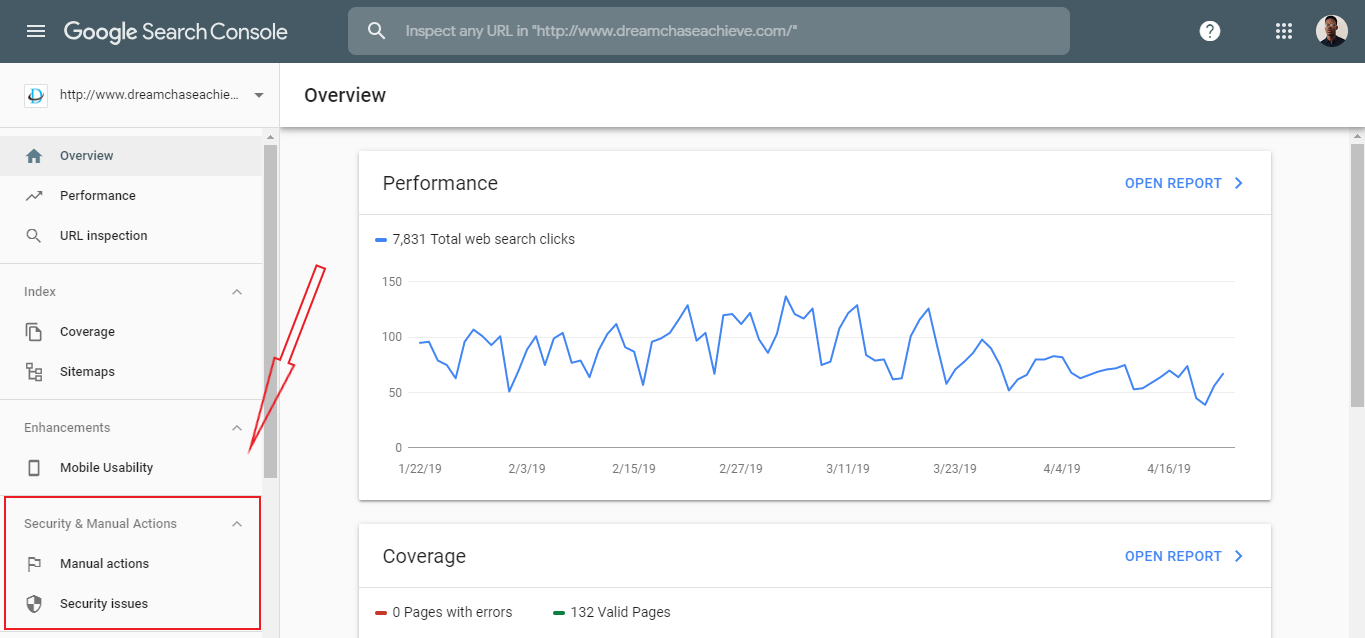The width and height of the screenshot is (1365, 638).
Task: Collapse the Index section
Action: (237, 292)
